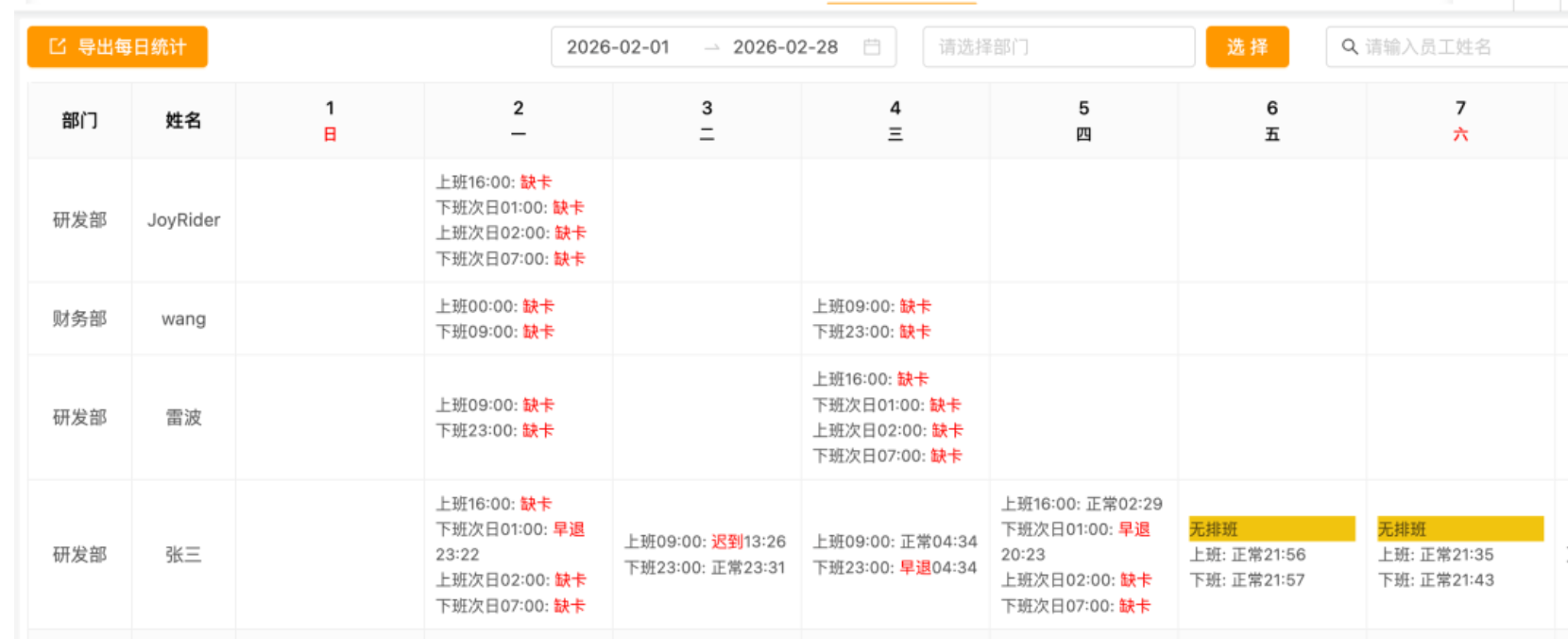Click JoyRider's 上班16:00 缺卡 entry on day 2

(x=493, y=181)
